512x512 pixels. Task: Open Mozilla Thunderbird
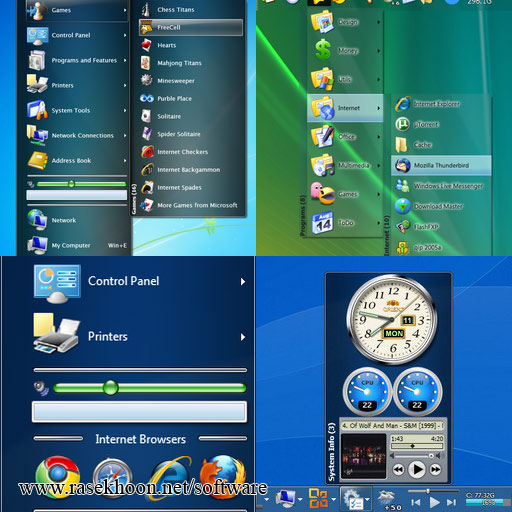coord(441,165)
